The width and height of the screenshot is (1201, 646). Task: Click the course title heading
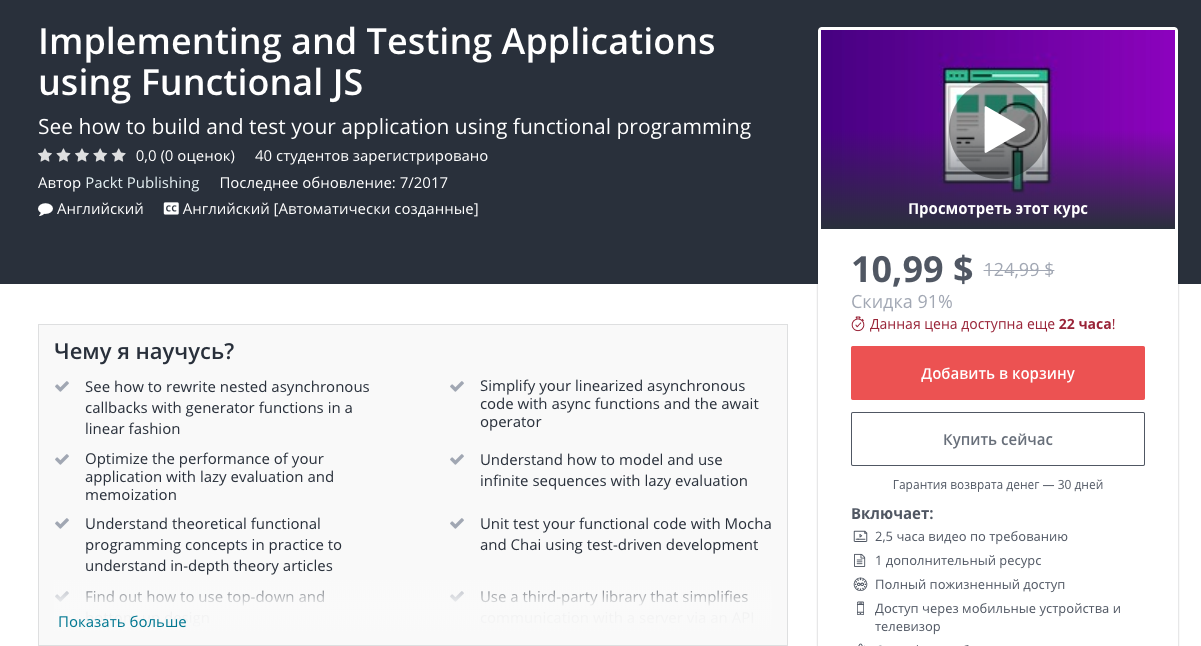(376, 62)
